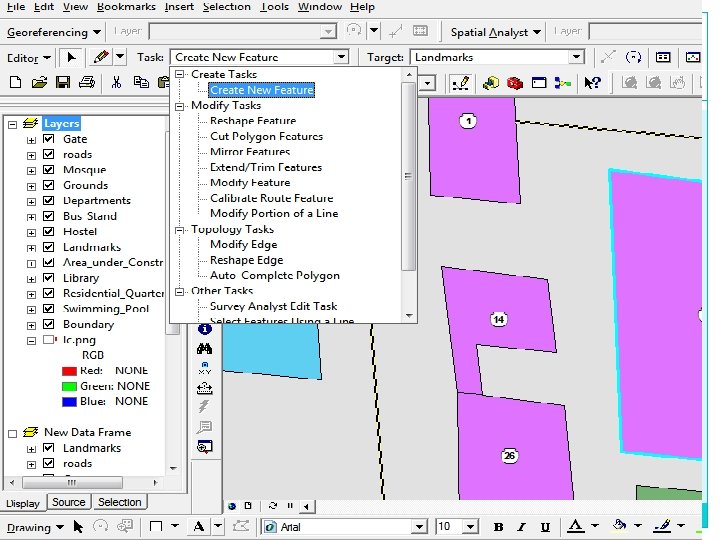Open the Editor Toolbar pencil-graph icon
The image size is (720, 540).
[461, 83]
